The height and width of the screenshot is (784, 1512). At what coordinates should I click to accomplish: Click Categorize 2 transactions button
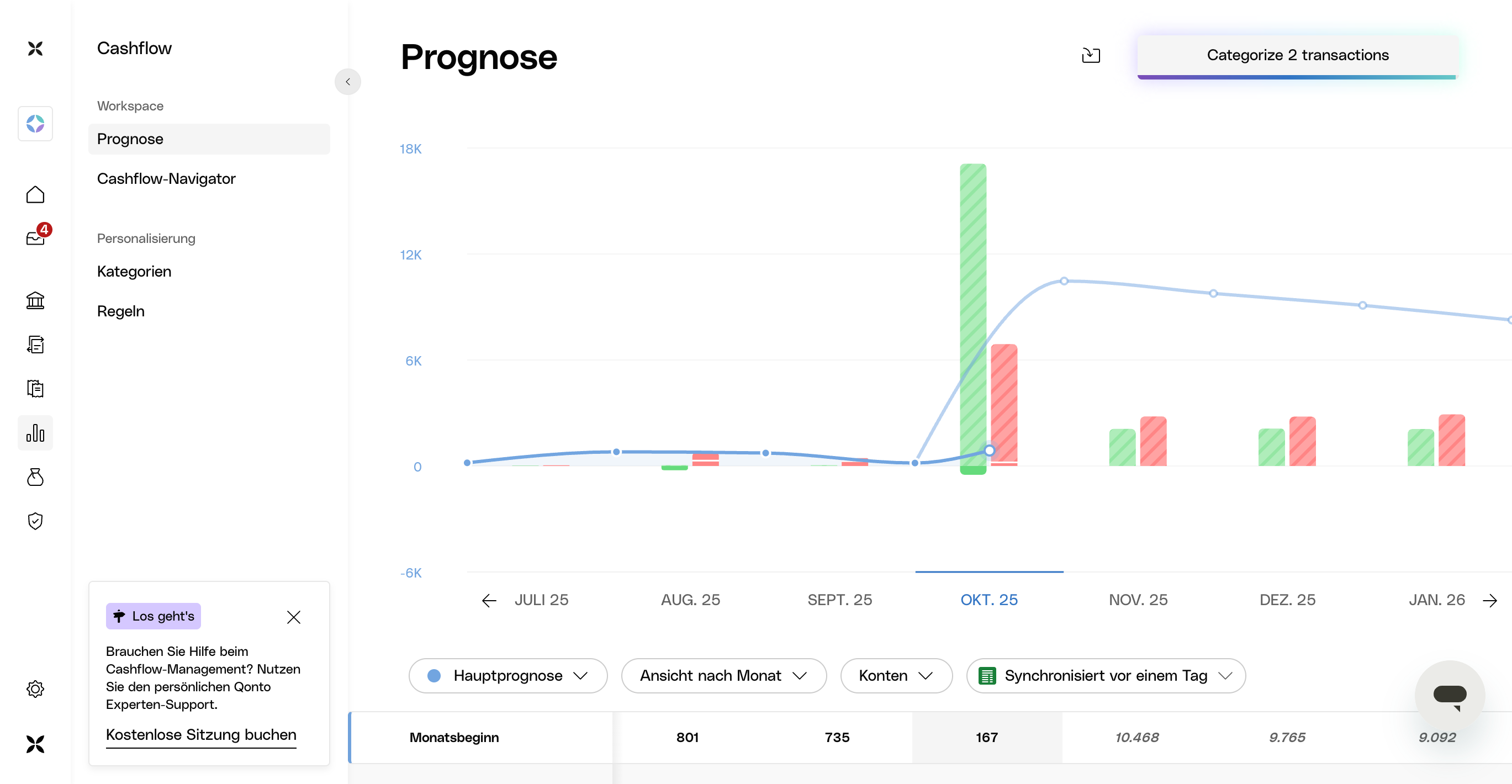coord(1297,55)
